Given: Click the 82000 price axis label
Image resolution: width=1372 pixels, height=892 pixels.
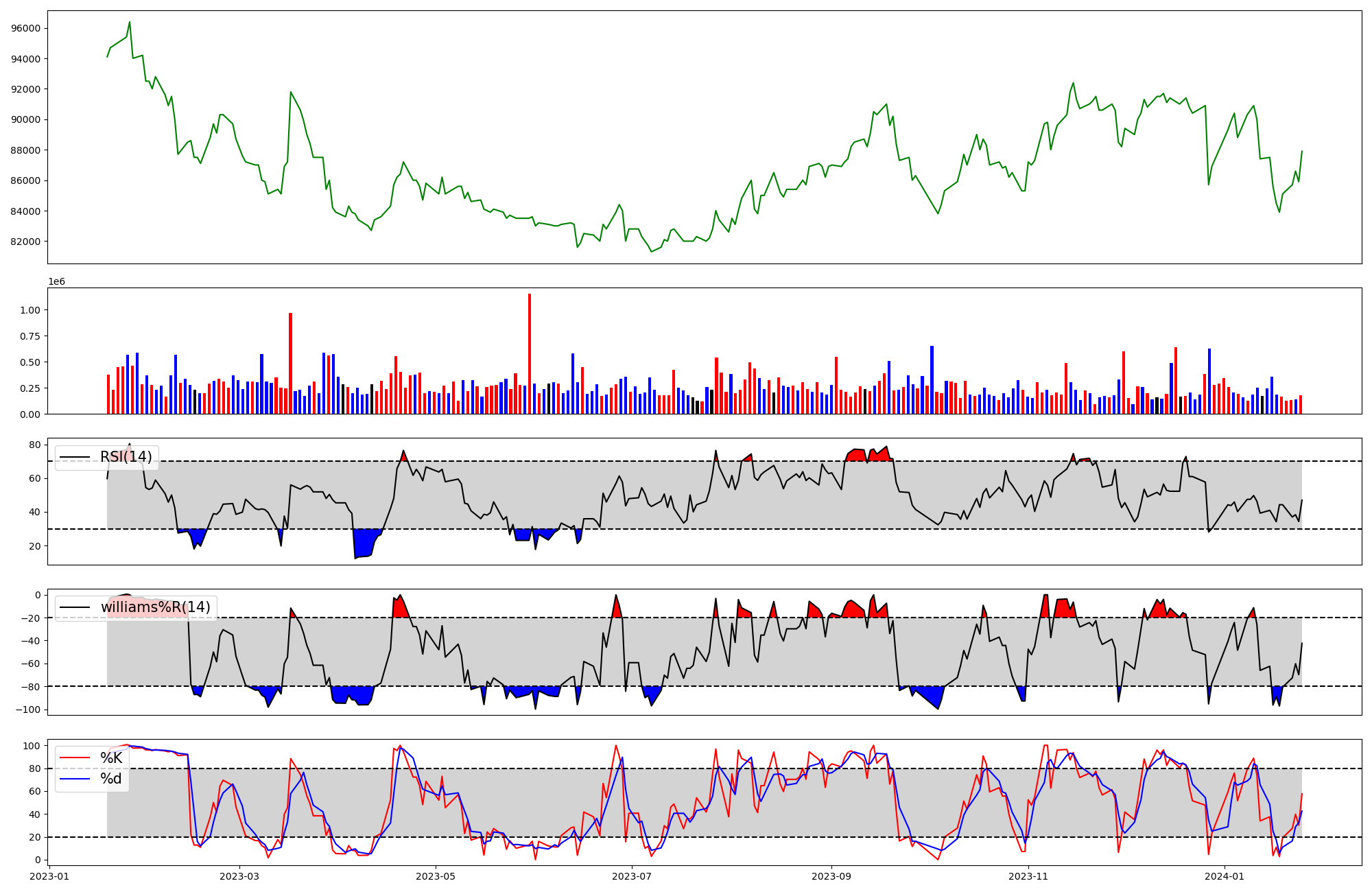Looking at the screenshot, I should [x=26, y=242].
